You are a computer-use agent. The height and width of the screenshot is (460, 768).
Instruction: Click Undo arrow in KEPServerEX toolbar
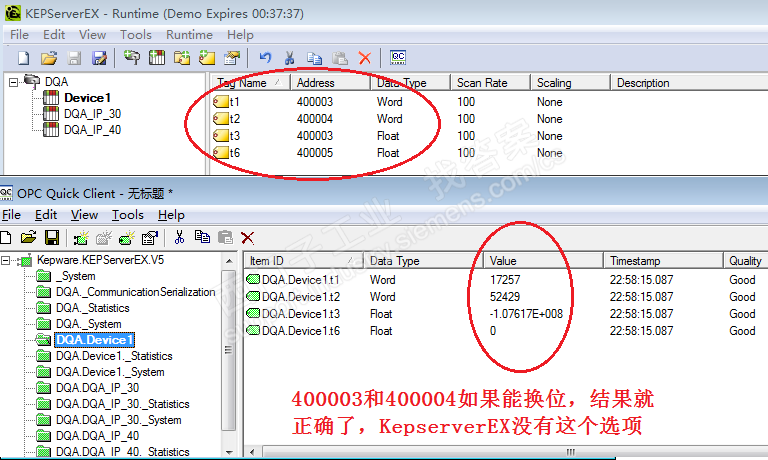pyautogui.click(x=265, y=58)
